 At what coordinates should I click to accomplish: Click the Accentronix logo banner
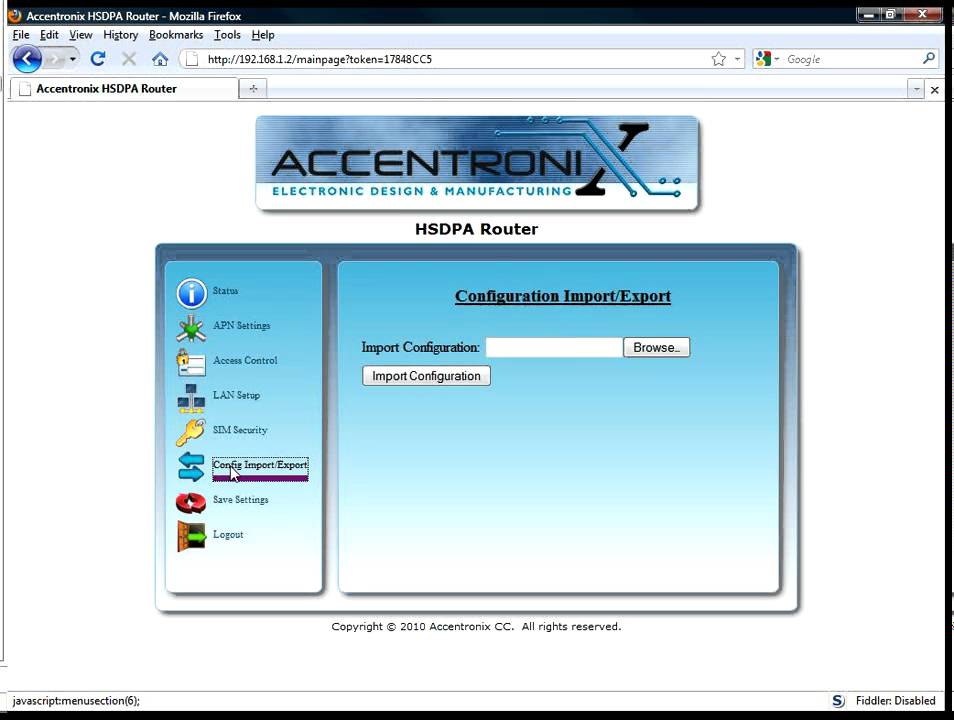pos(477,163)
